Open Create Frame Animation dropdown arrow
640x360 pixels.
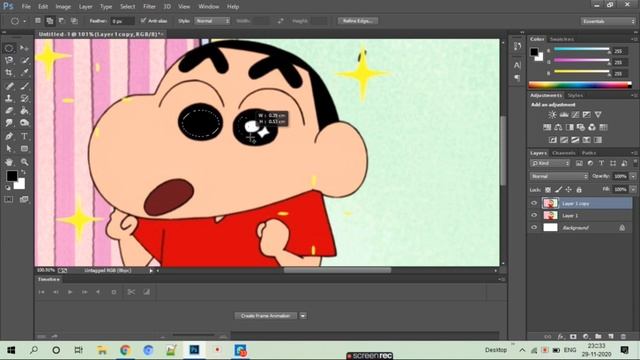coord(303,316)
